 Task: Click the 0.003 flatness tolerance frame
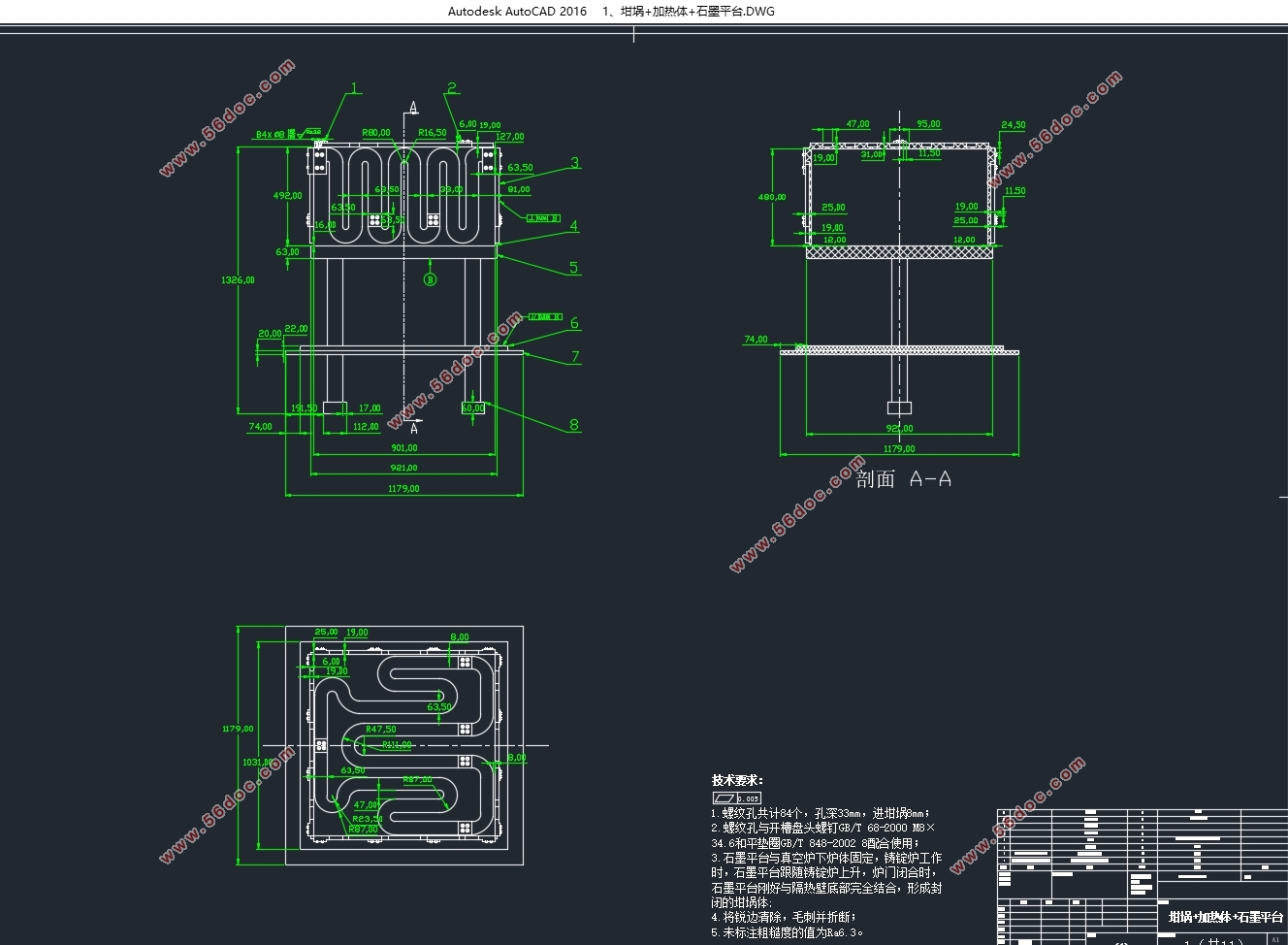tap(736, 798)
